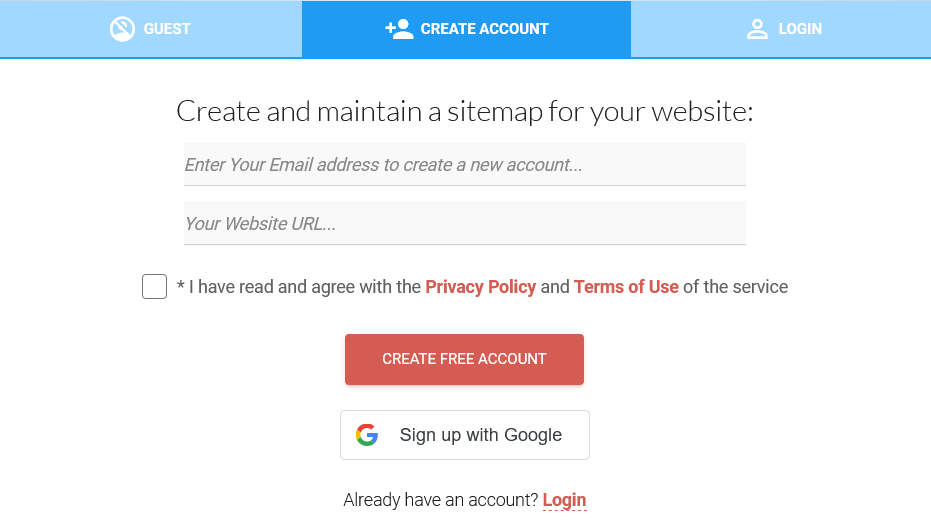Viewport: 931px width, 530px height.
Task: Follow the red Login link at bottom
Action: coord(564,500)
